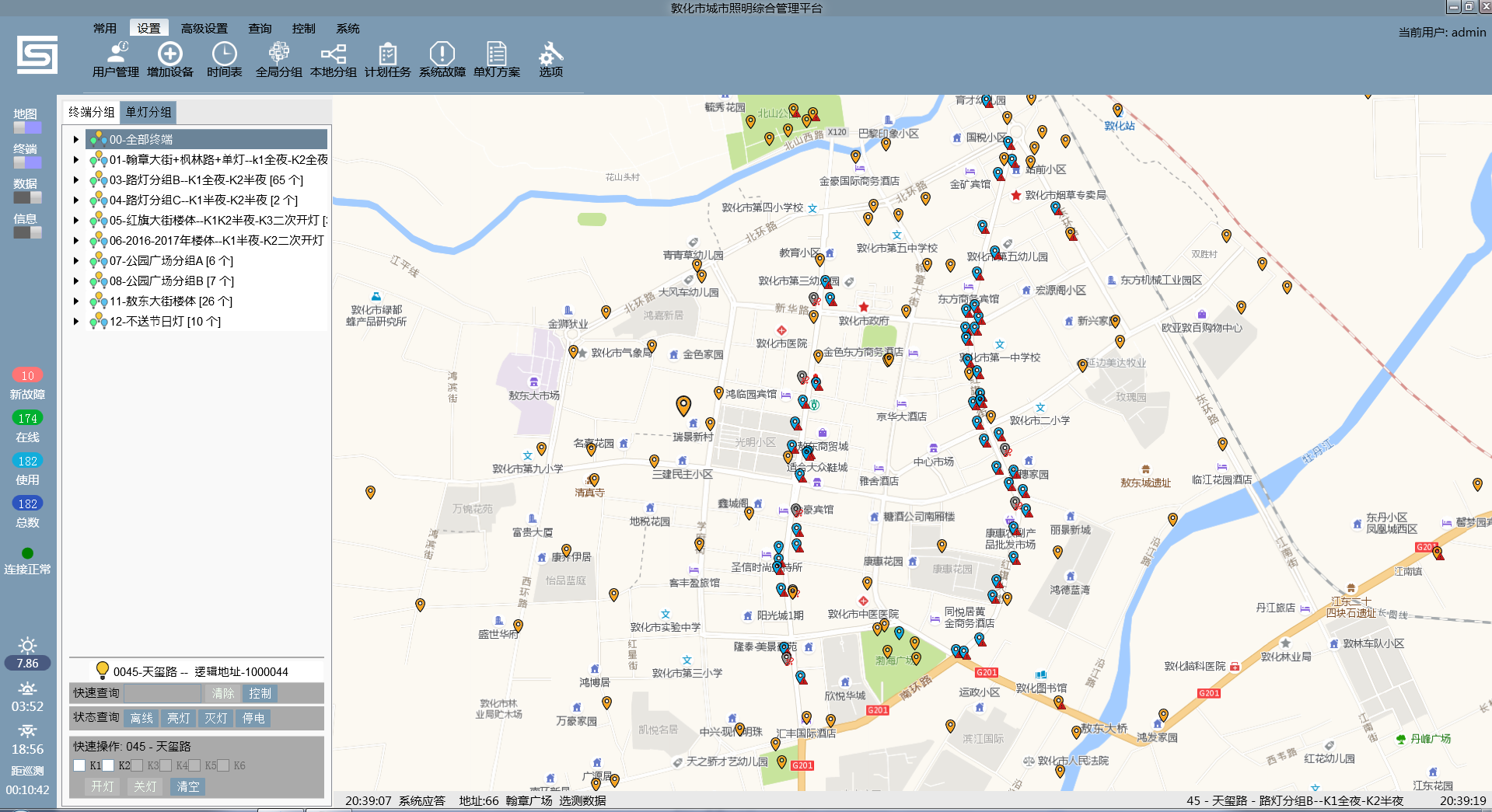Click the 快速查询 search input field
Screen dimensions: 1492x812
[x=162, y=693]
